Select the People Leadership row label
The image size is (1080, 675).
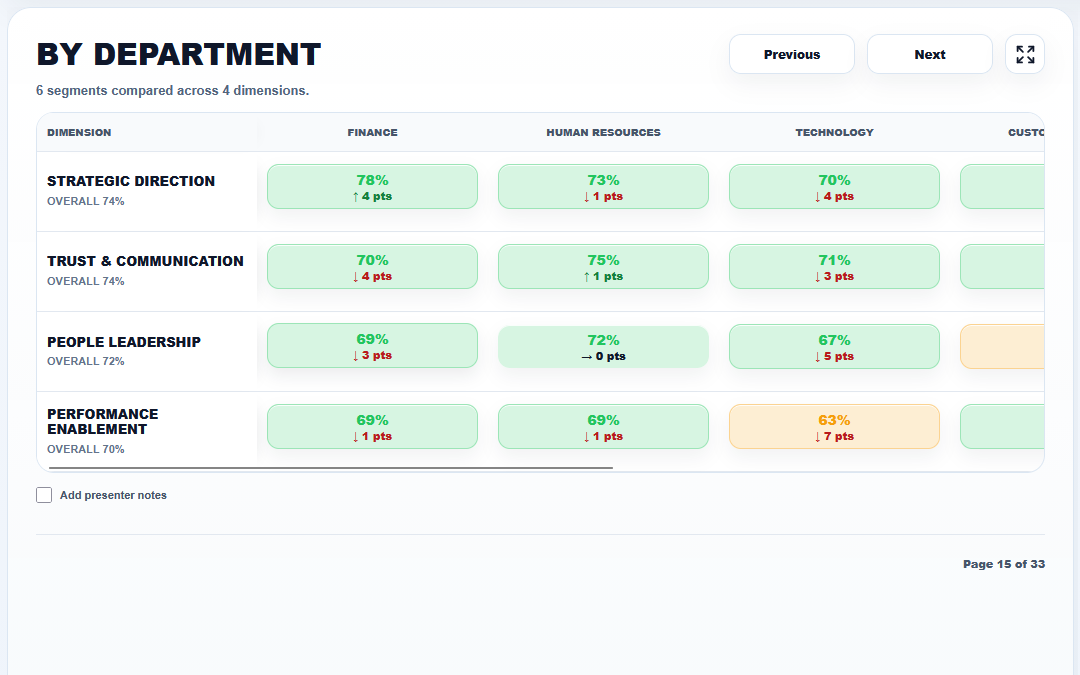(124, 342)
